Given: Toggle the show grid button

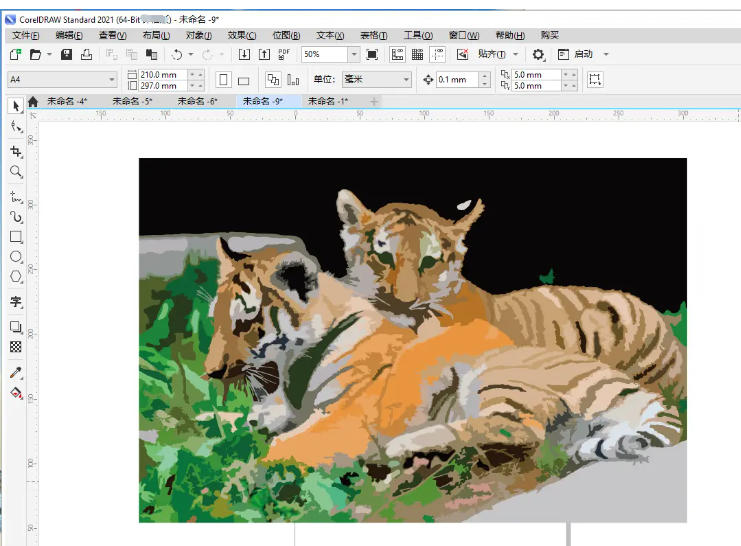Looking at the screenshot, I should [x=417, y=54].
